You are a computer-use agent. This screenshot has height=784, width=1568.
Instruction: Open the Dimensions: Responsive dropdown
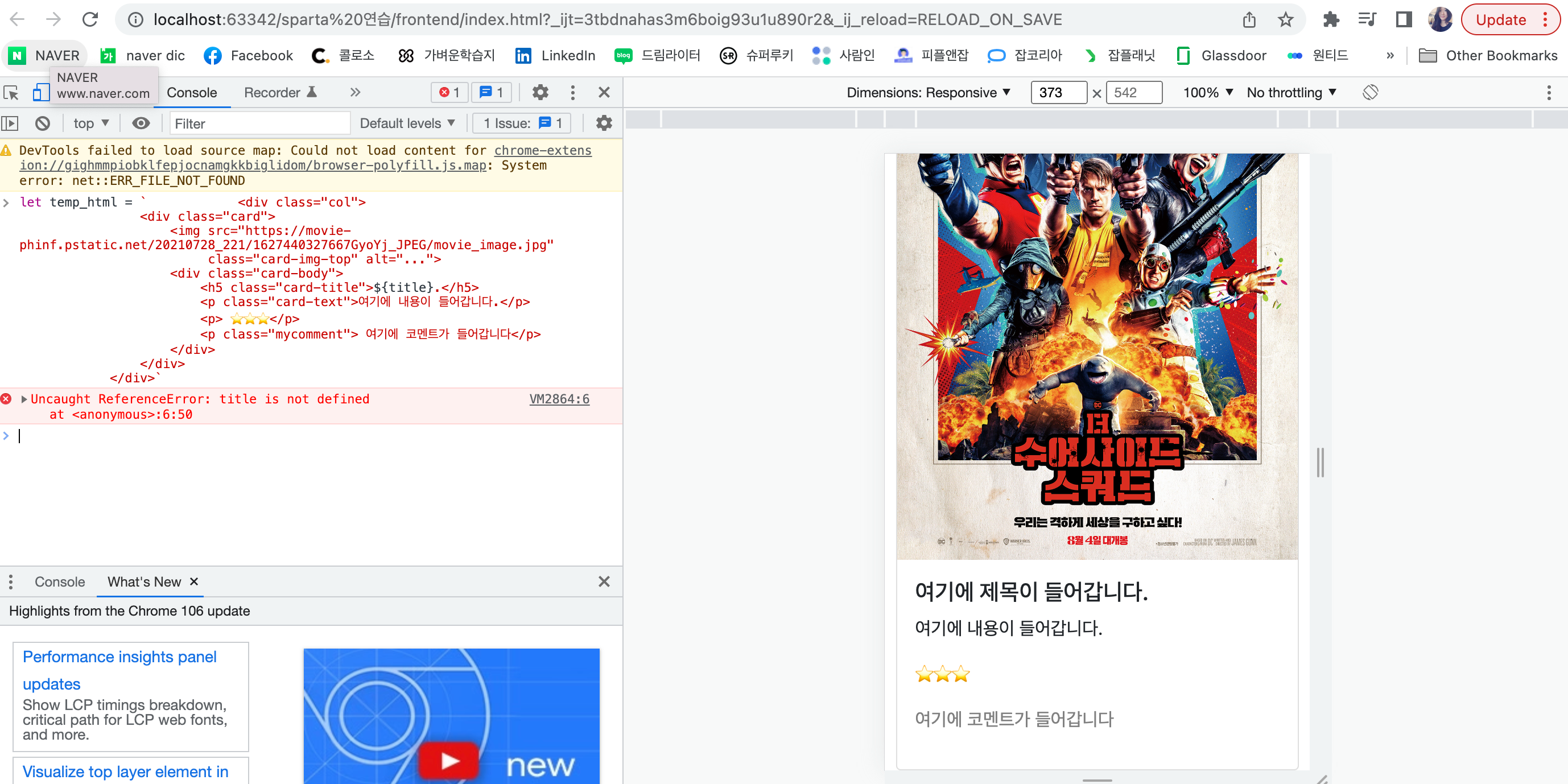tap(929, 93)
